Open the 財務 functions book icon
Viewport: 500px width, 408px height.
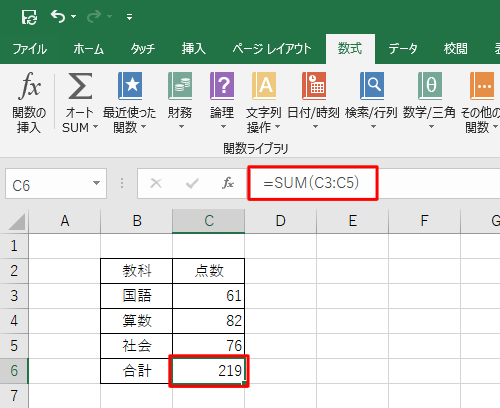point(180,86)
